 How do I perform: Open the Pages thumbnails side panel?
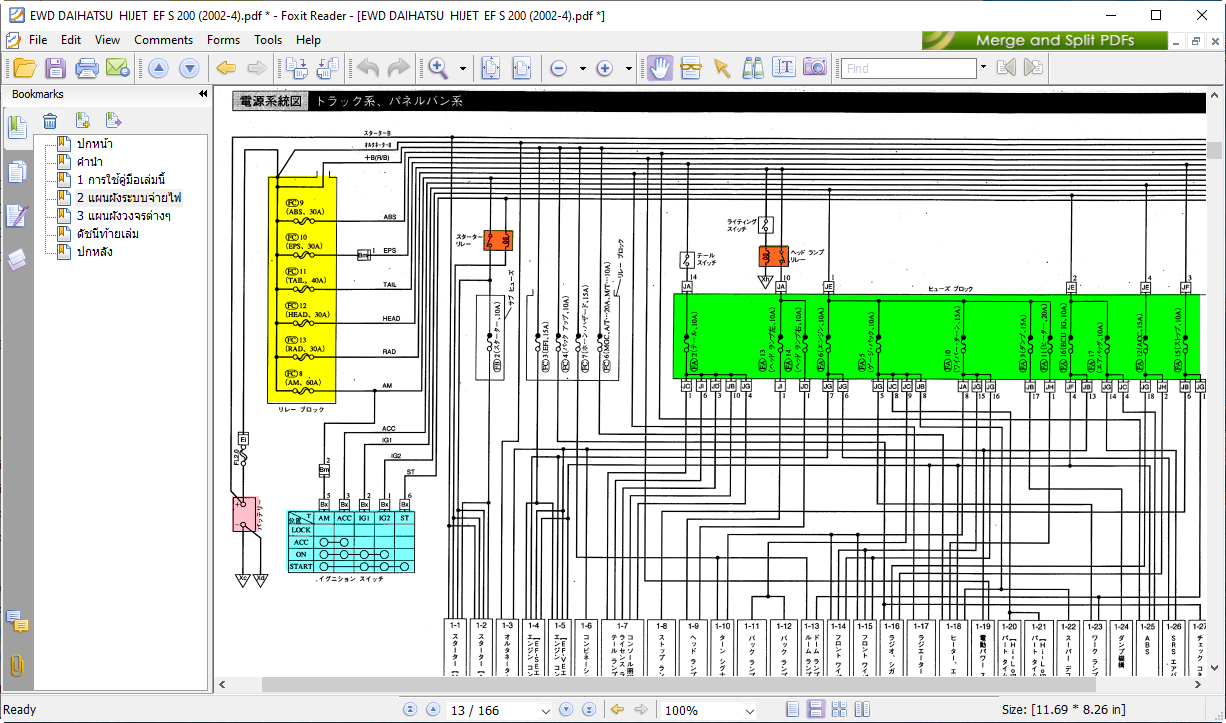pos(17,172)
